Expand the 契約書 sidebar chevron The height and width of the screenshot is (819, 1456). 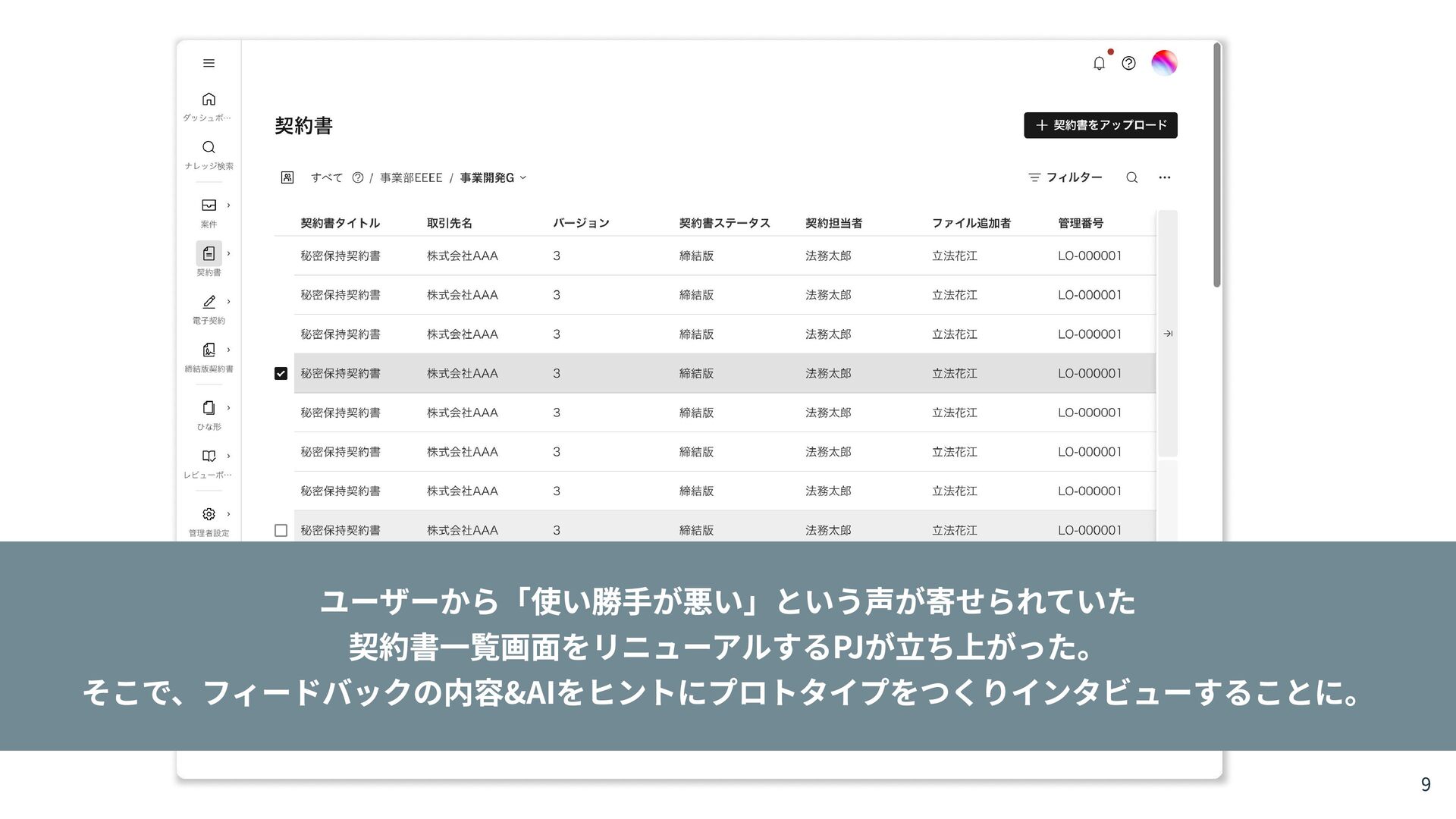click(x=228, y=253)
